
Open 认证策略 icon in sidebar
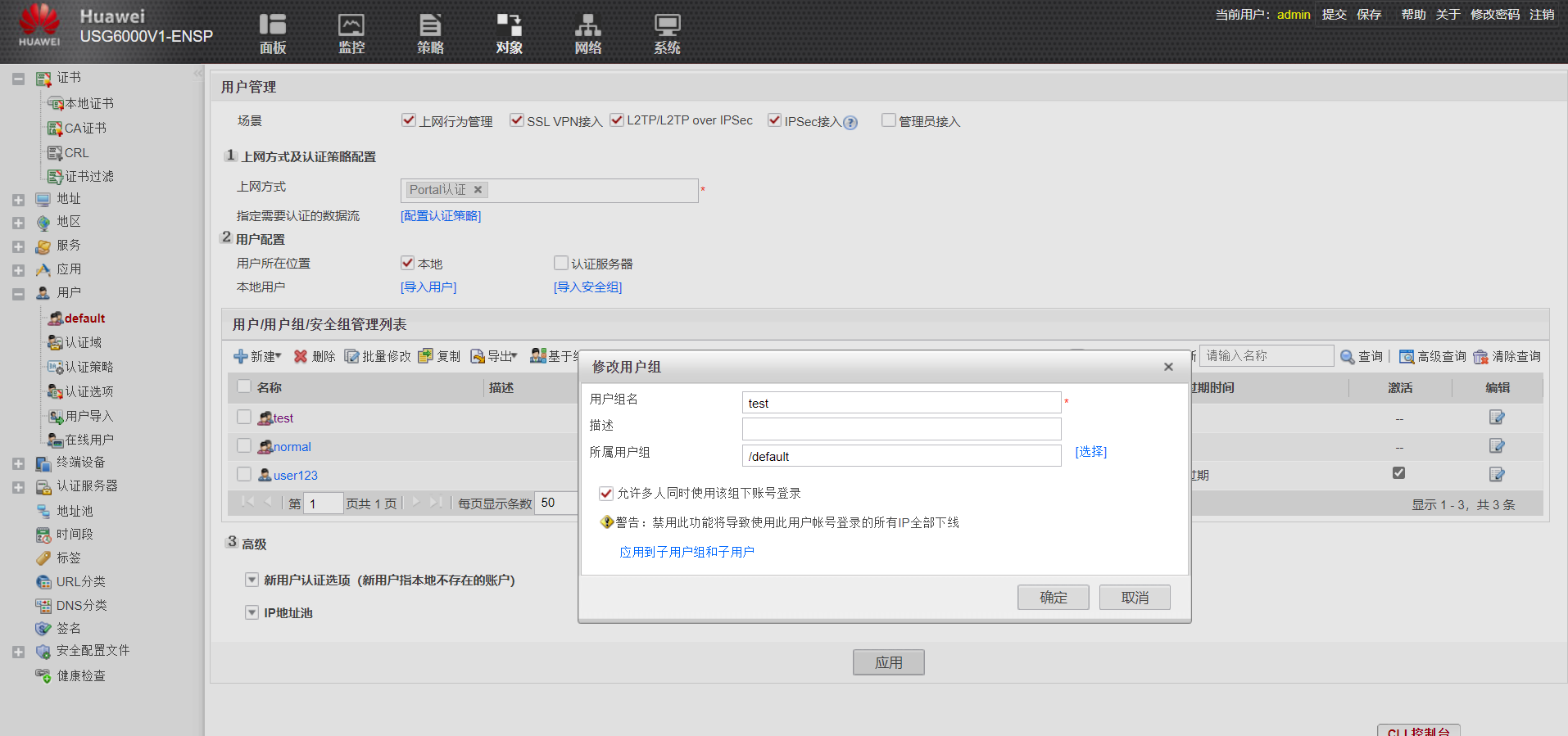pos(55,368)
